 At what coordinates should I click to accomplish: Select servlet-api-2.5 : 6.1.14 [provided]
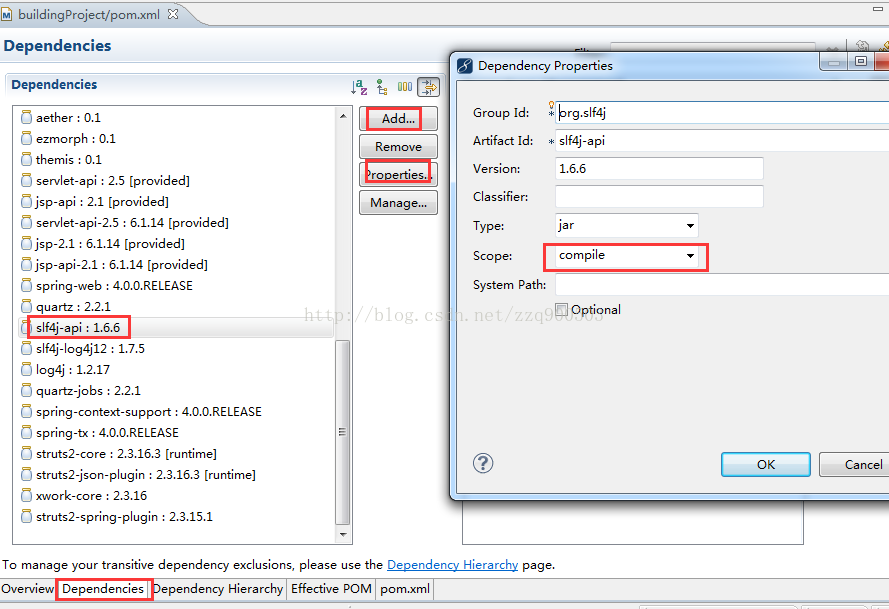(132, 222)
